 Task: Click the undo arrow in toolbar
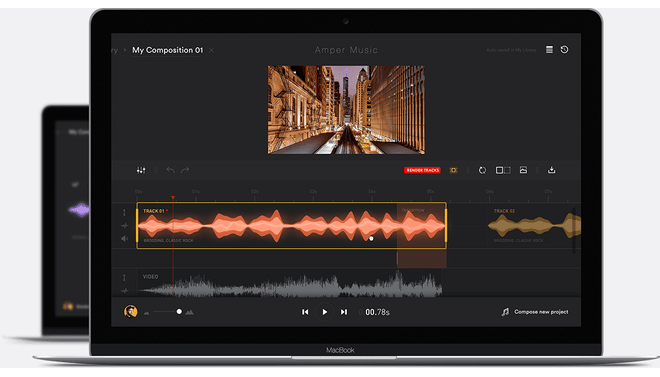click(x=170, y=170)
